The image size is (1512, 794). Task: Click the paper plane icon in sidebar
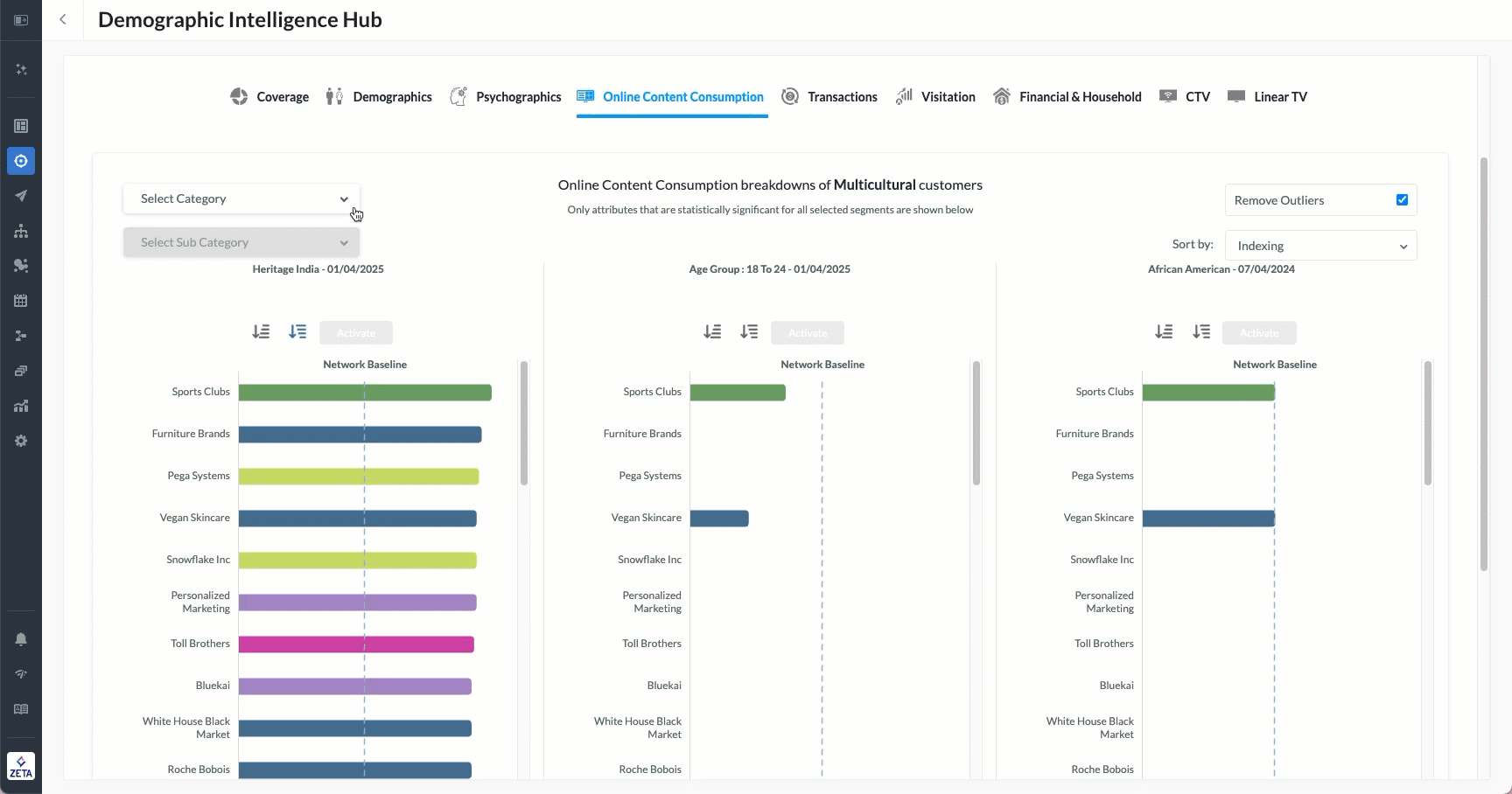point(21,196)
